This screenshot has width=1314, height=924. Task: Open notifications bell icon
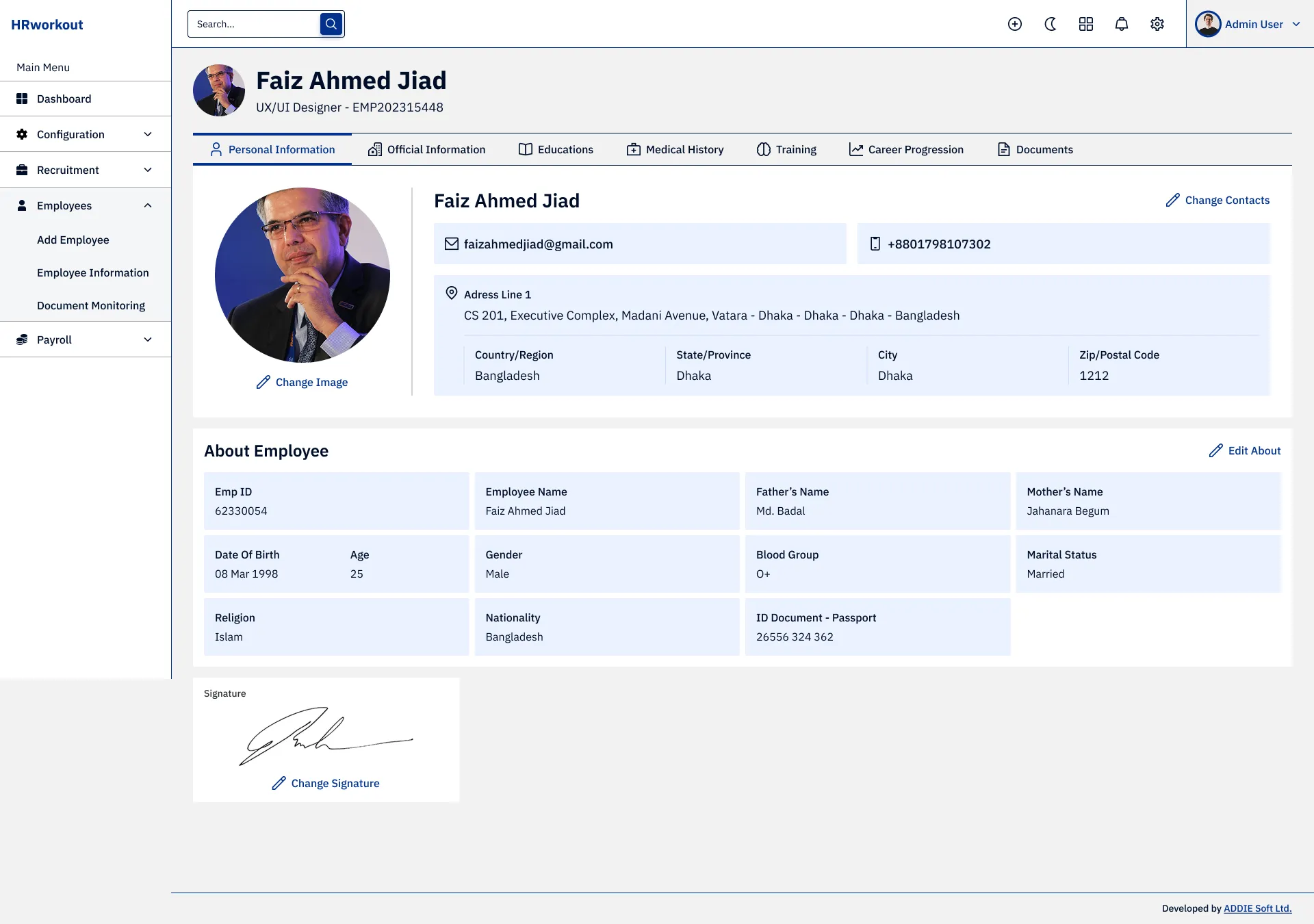pos(1122,24)
